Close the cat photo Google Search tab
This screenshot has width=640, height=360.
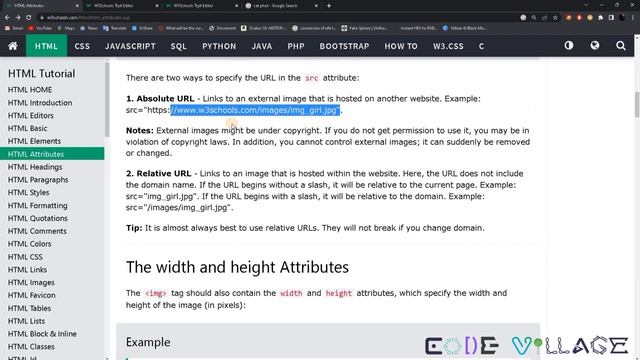tap(316, 6)
